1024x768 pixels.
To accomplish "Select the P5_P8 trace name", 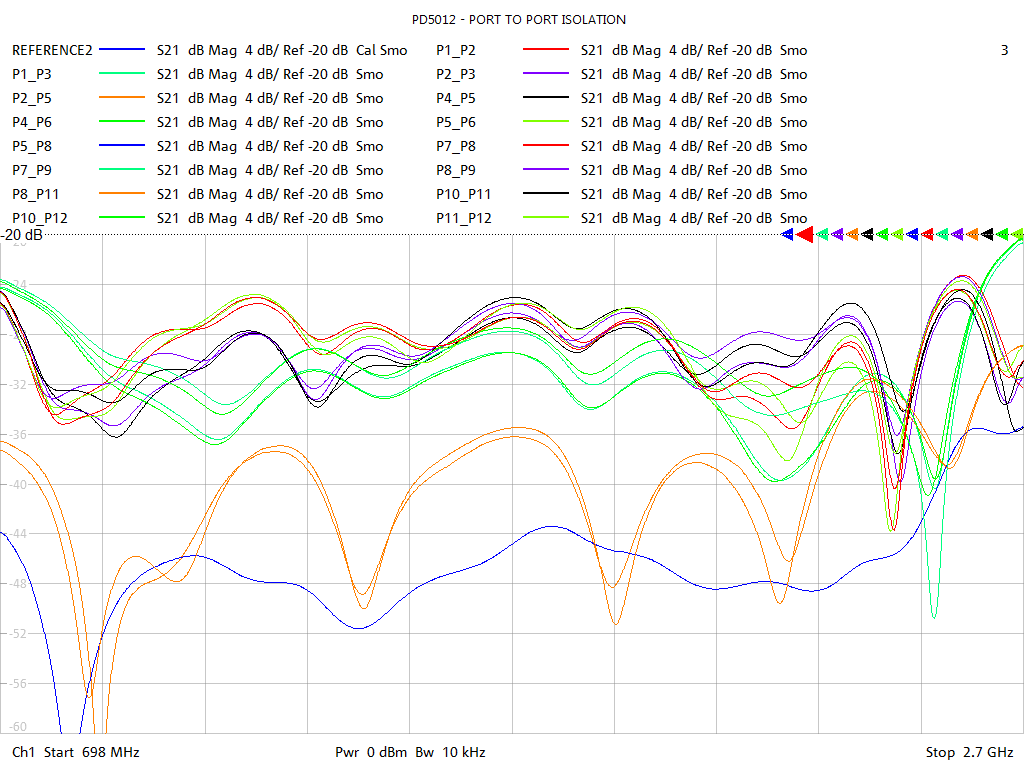I will pos(31,146).
